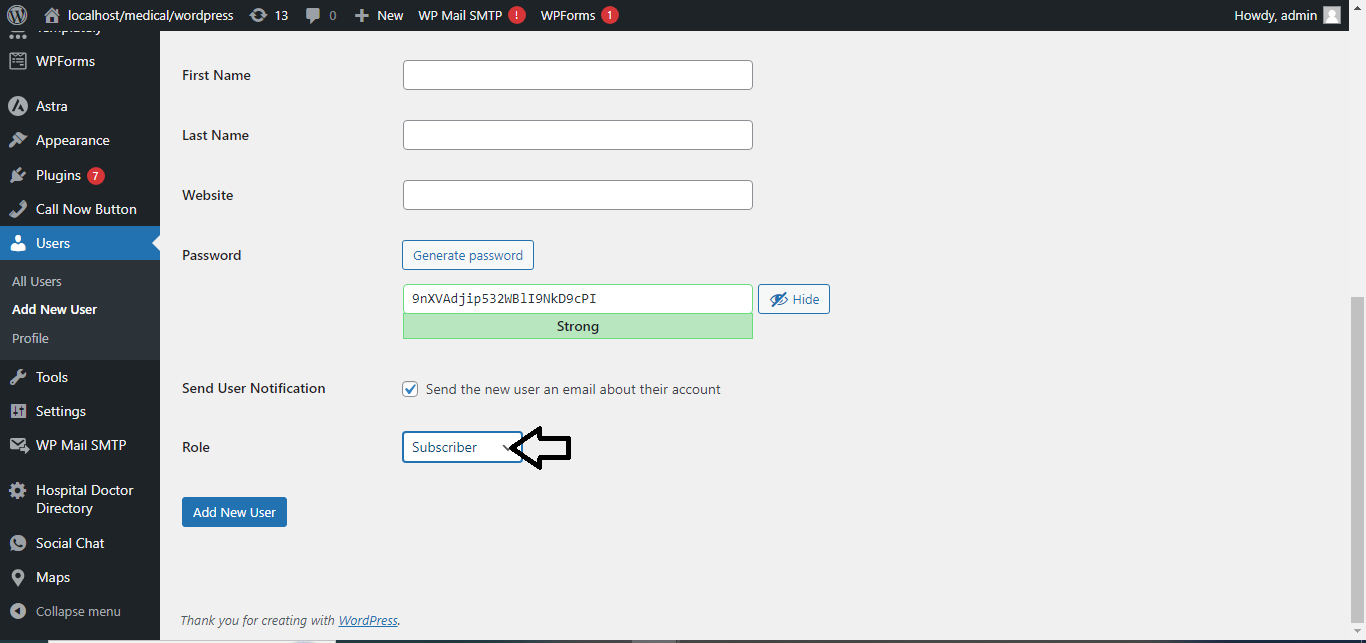The image size is (1366, 643).
Task: Uncheck Send User Notification checkbox
Action: (x=410, y=389)
